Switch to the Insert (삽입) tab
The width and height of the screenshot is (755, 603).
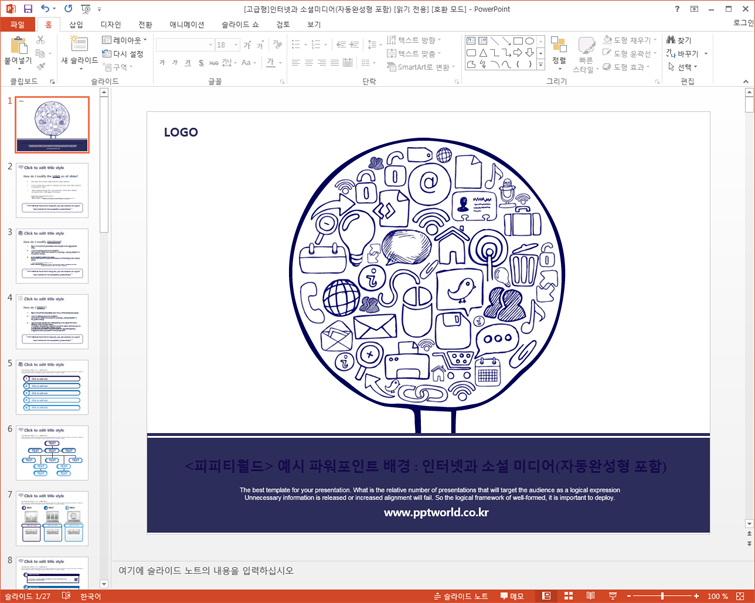[76, 24]
